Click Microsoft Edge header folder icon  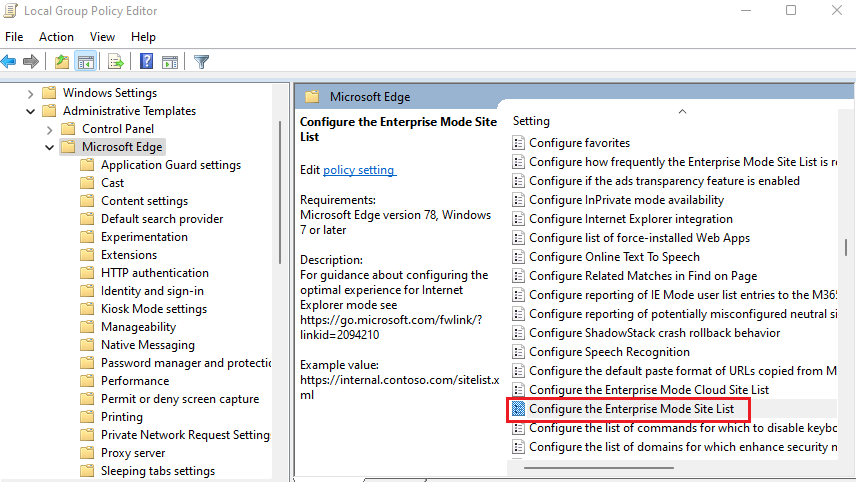[312, 97]
